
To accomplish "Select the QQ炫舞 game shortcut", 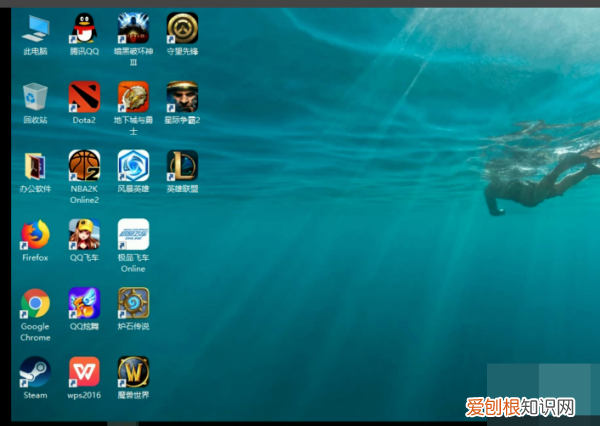I will click(84, 303).
